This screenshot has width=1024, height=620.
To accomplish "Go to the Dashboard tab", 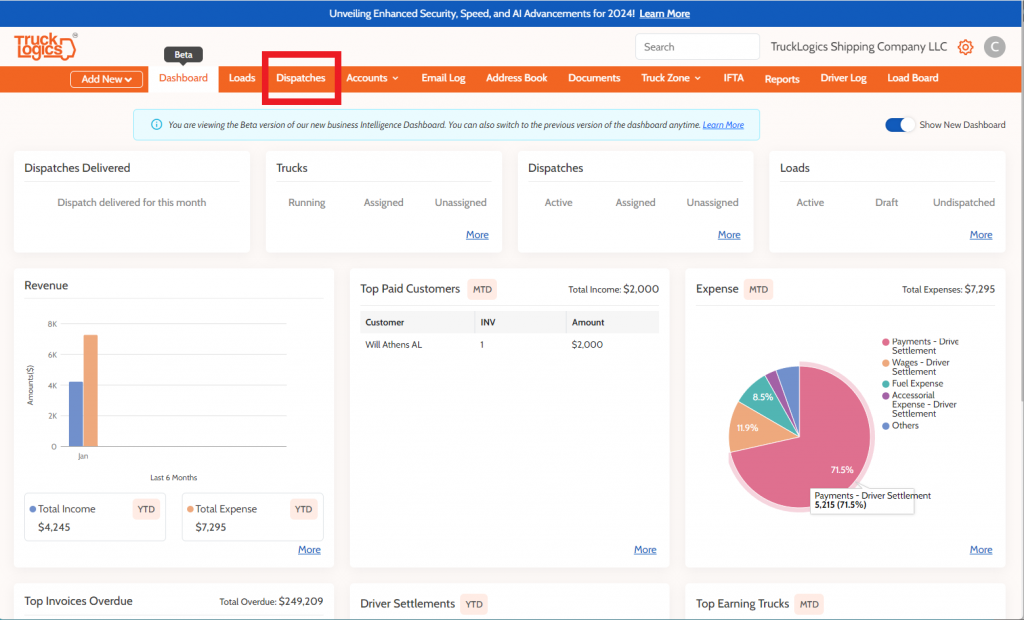I will tap(184, 78).
